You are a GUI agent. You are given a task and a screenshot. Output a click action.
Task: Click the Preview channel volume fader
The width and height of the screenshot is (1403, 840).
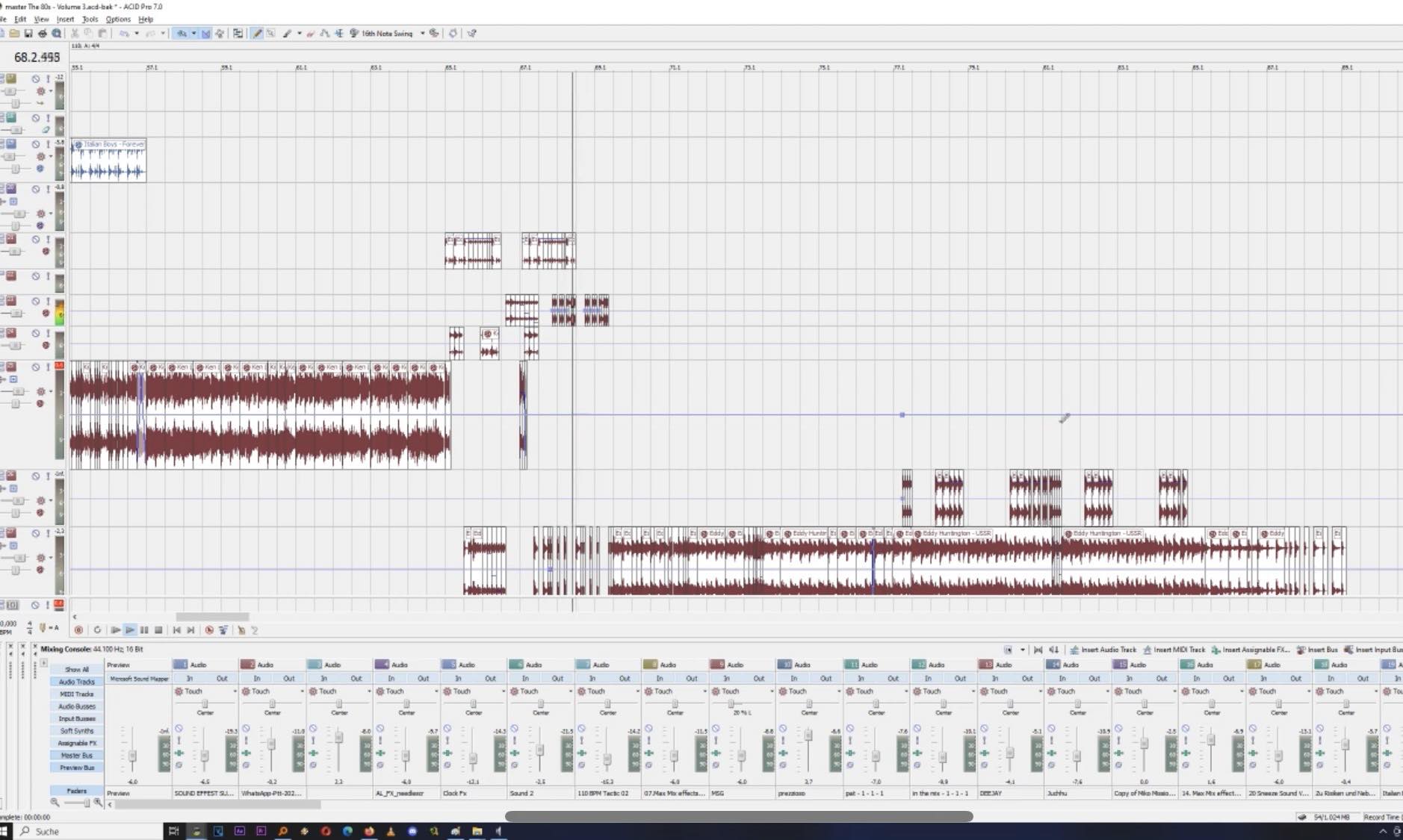pos(132,756)
